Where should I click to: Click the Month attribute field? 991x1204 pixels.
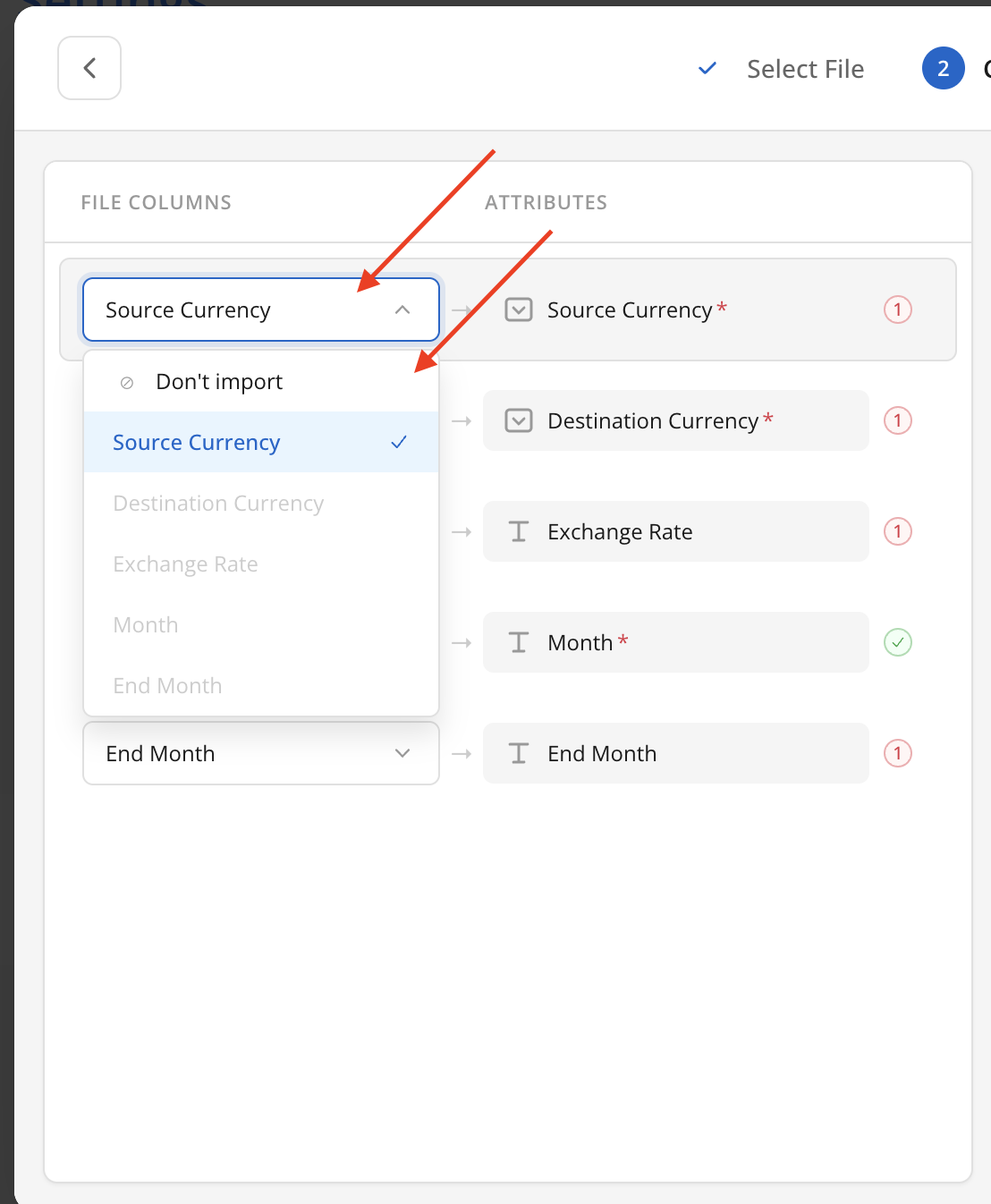676,642
